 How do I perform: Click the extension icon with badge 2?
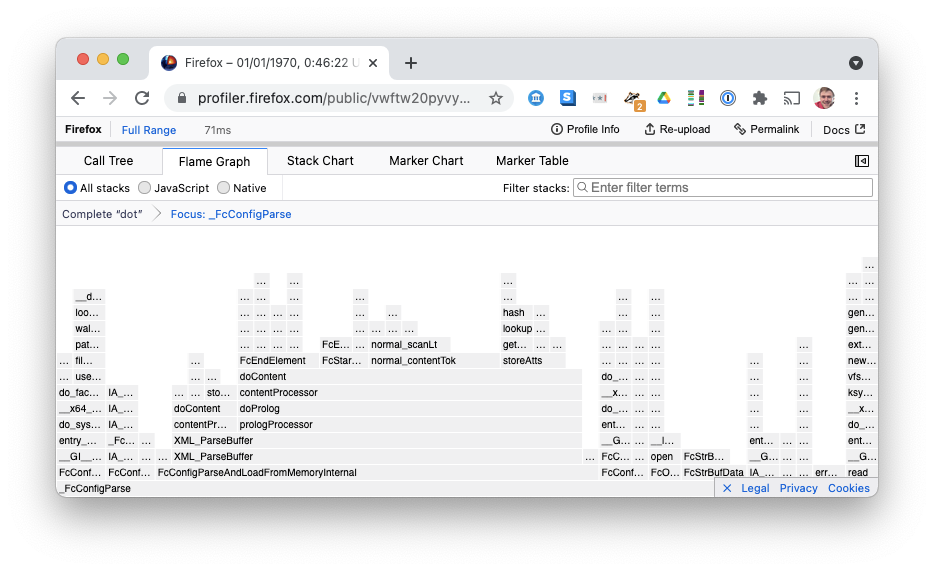coord(634,101)
